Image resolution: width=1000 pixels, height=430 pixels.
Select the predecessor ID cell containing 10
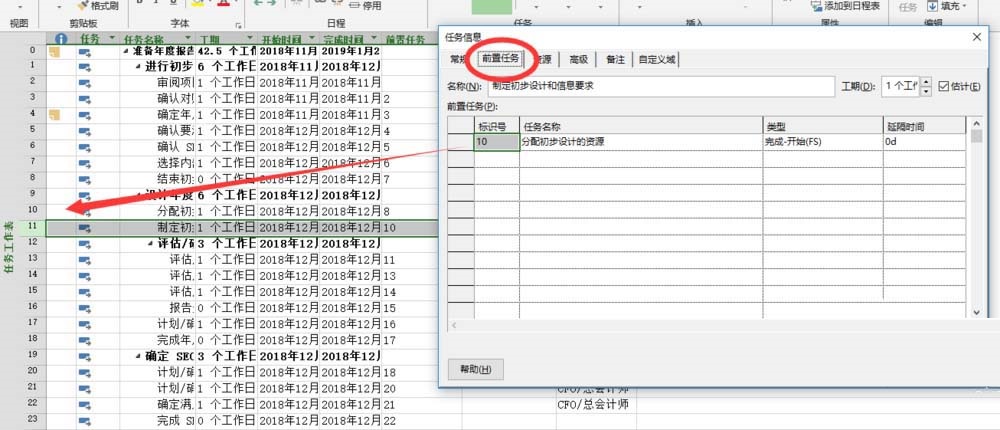click(x=497, y=142)
